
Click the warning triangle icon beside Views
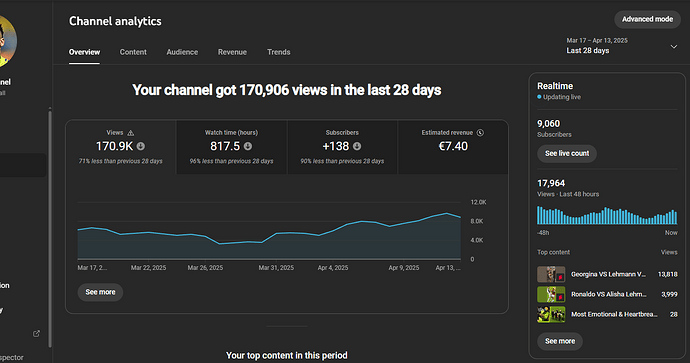(x=131, y=132)
